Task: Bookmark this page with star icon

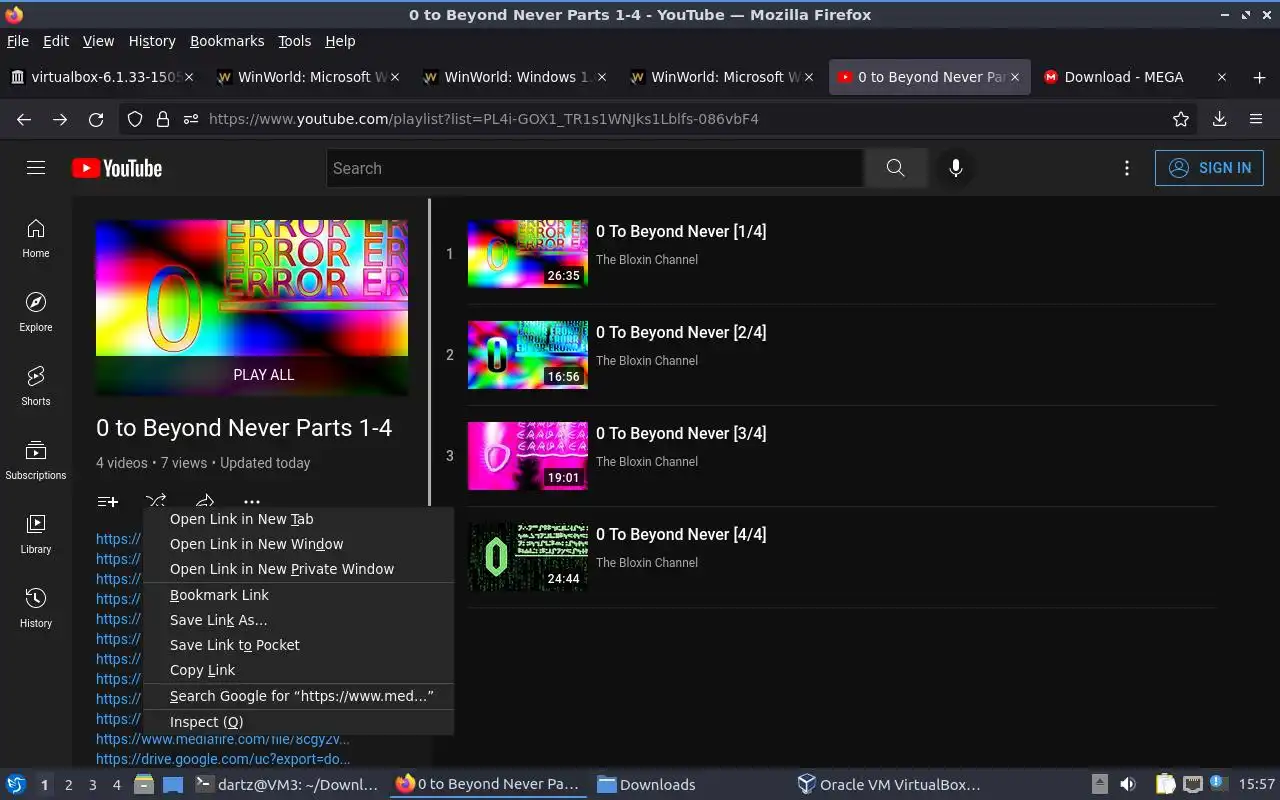Action: point(1181,119)
